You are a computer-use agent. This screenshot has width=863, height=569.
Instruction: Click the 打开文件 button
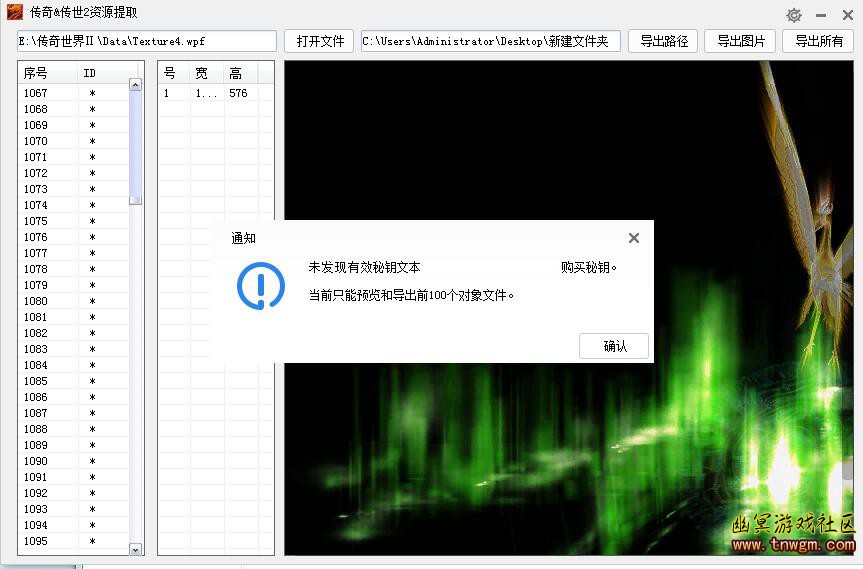319,41
